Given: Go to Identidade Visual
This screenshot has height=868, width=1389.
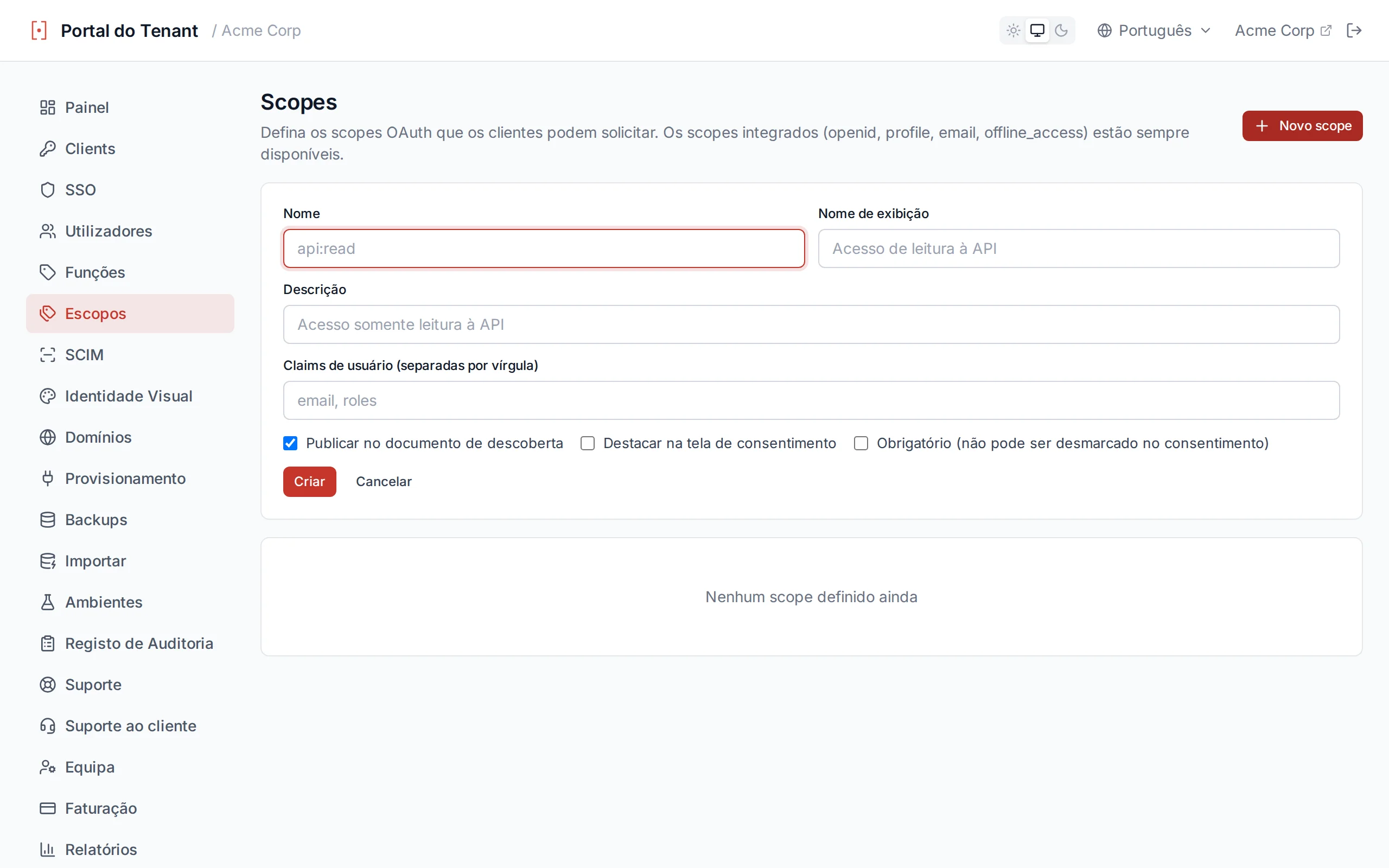Looking at the screenshot, I should (130, 396).
